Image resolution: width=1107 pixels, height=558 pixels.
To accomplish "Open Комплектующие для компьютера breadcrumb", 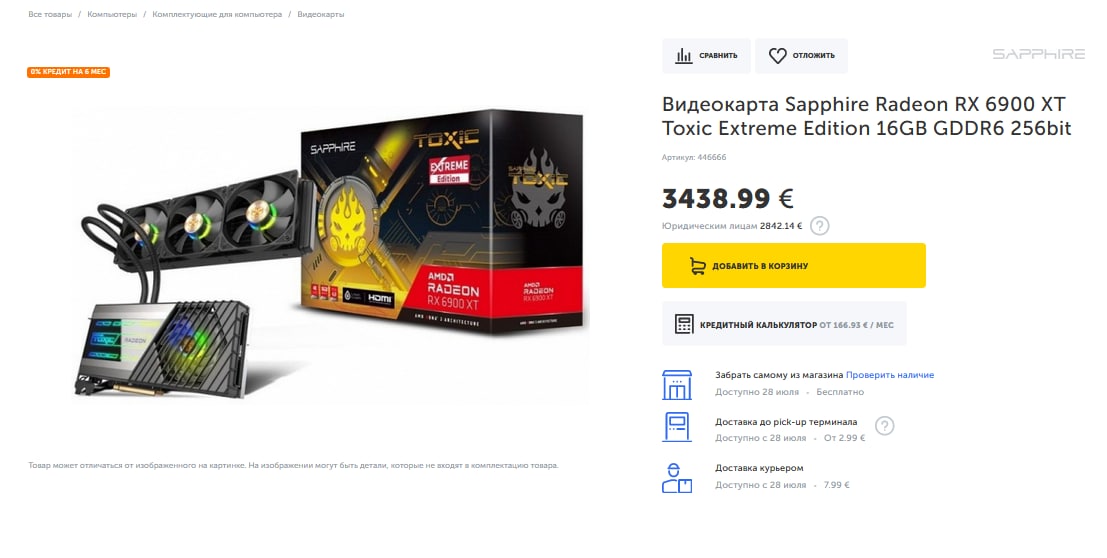I will coord(217,14).
